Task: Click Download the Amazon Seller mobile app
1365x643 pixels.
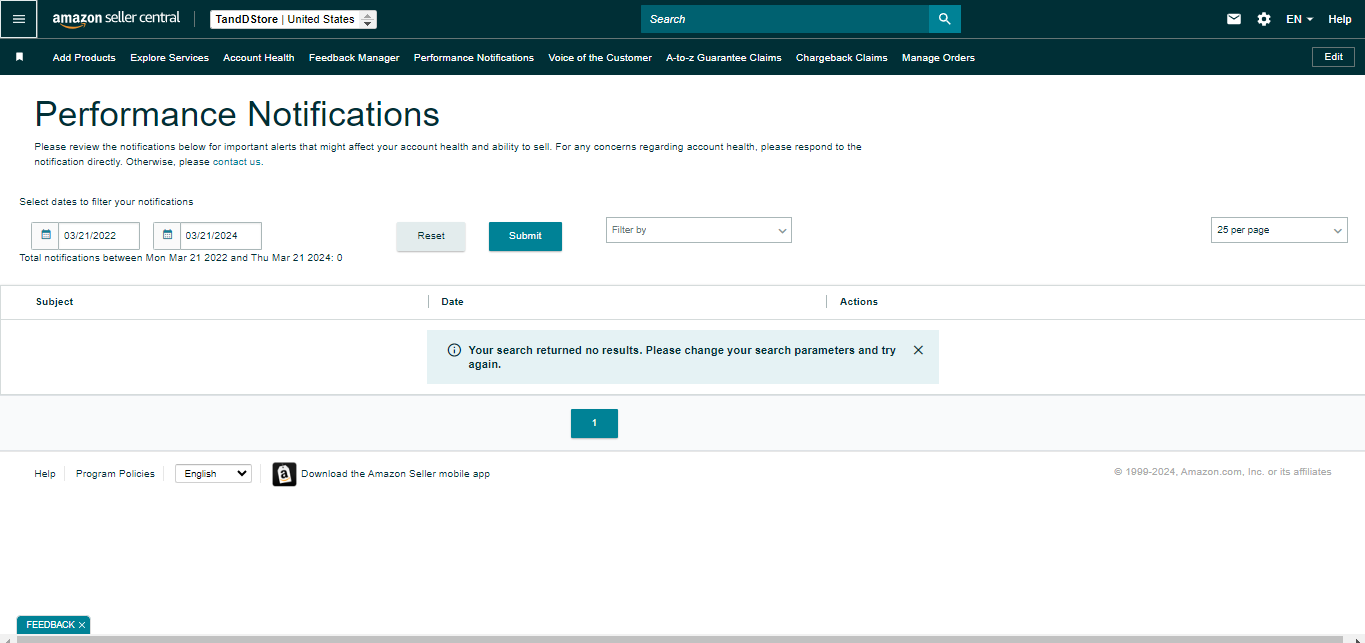Action: click(x=395, y=474)
